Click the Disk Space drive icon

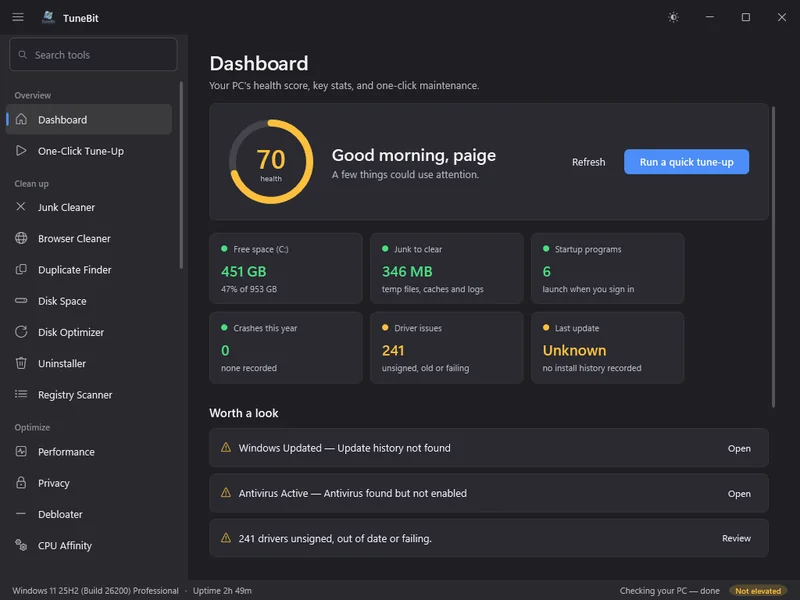[x=21, y=301]
